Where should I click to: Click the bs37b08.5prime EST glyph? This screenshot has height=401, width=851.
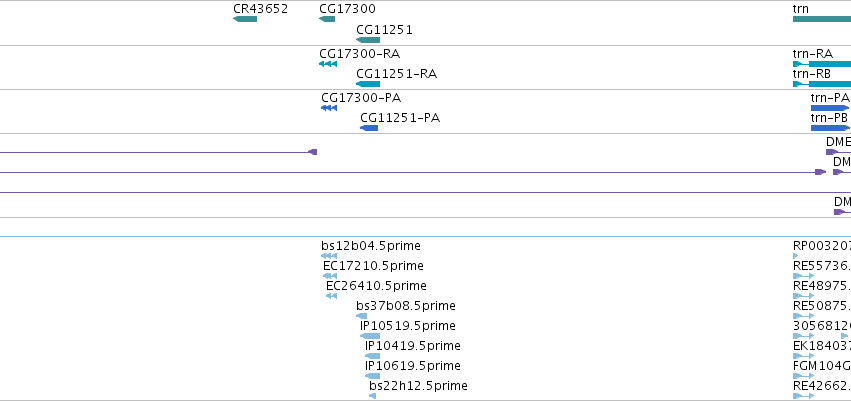coord(361,316)
